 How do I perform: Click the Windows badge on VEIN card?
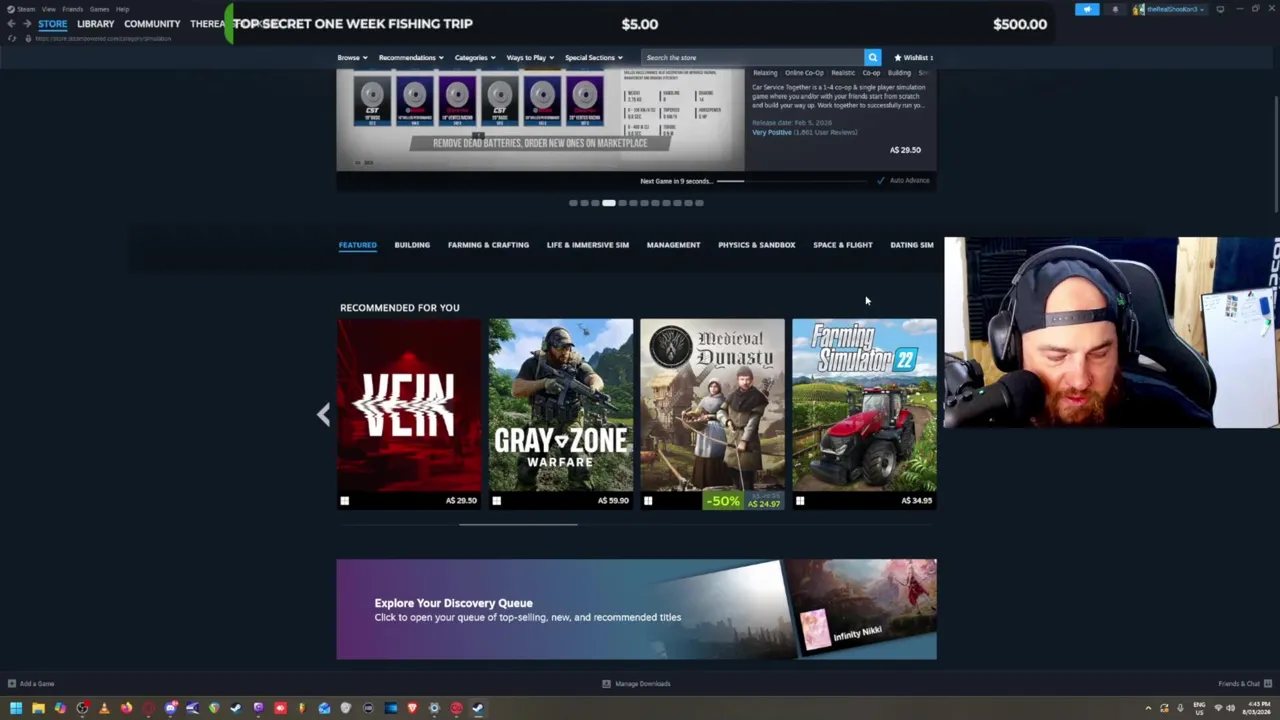pos(345,501)
